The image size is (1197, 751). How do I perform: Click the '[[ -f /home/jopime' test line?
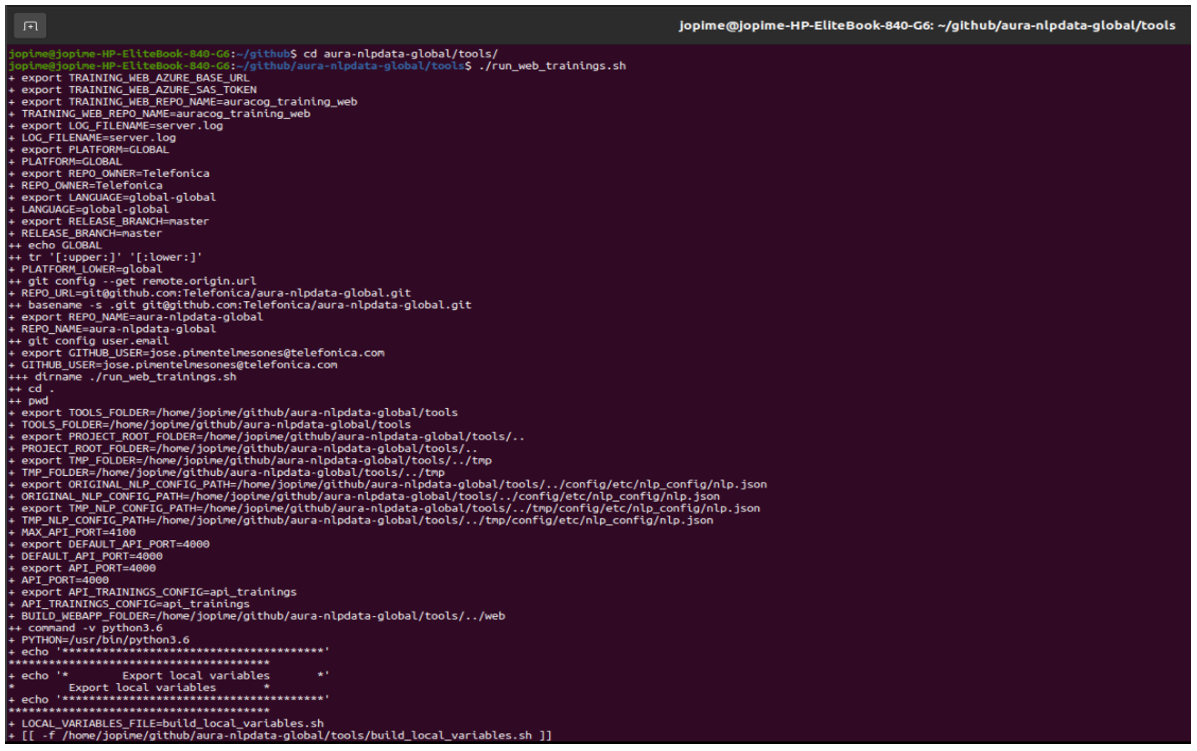280,736
